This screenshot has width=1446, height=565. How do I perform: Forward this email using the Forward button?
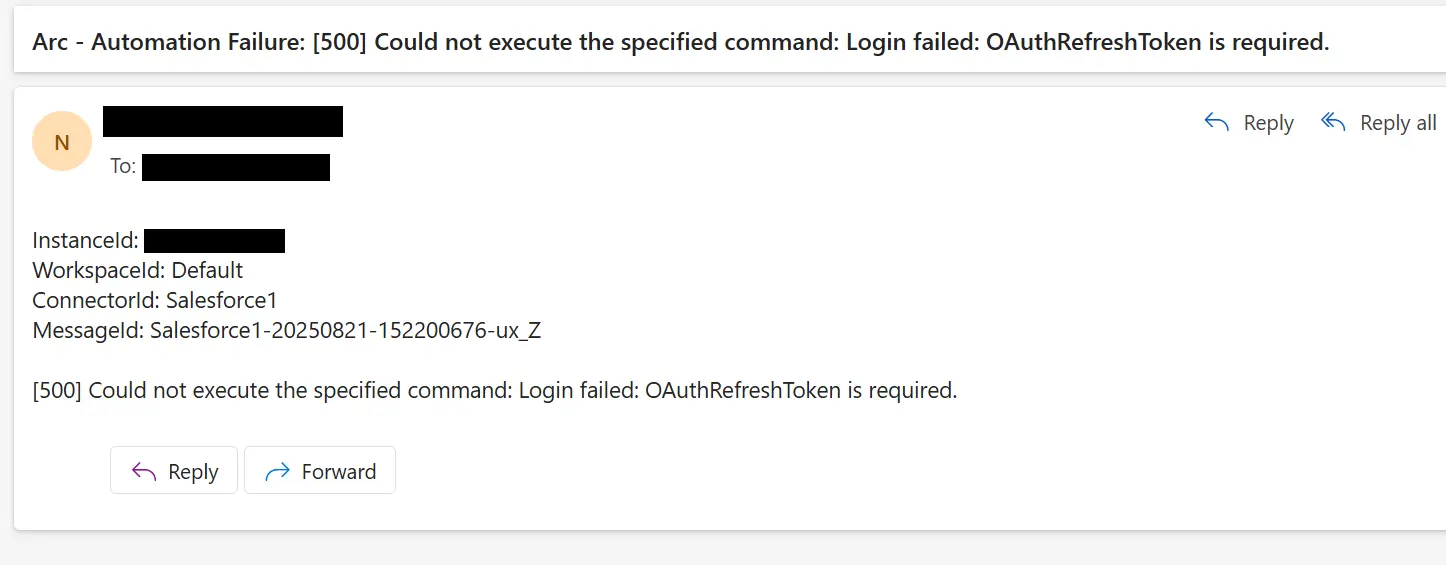pyautogui.click(x=320, y=471)
